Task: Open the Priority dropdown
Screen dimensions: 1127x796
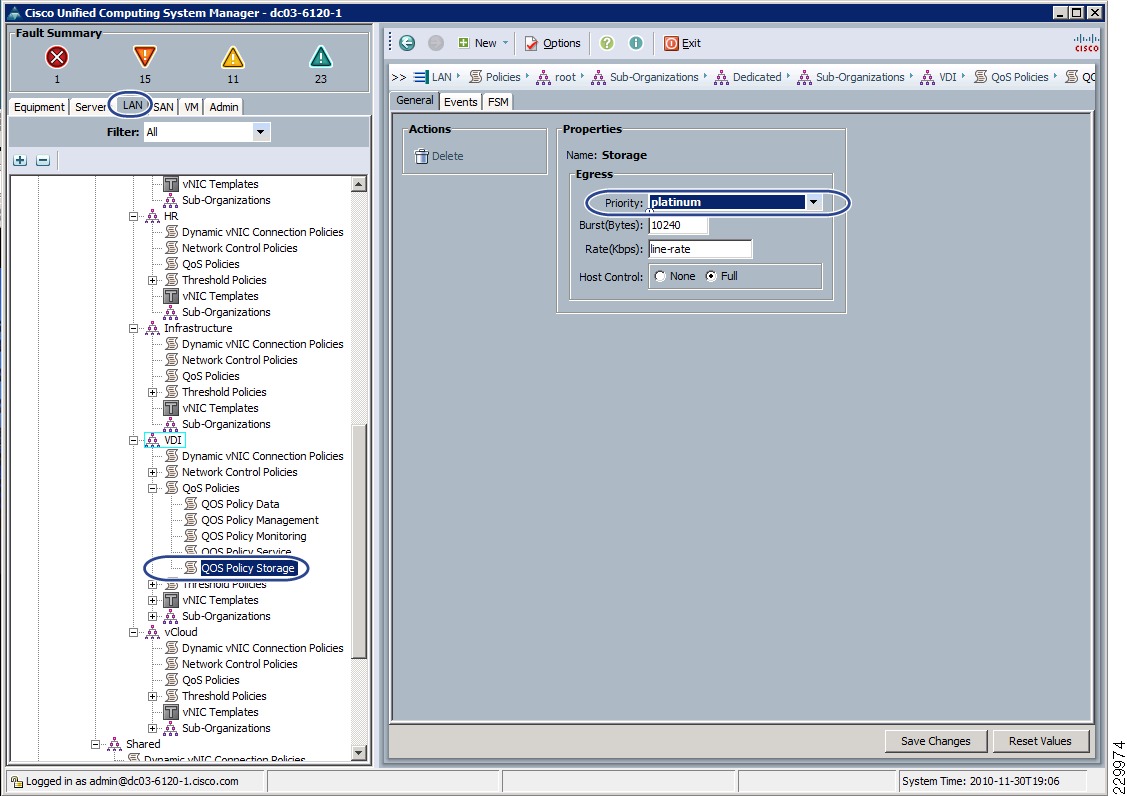Action: 813,202
